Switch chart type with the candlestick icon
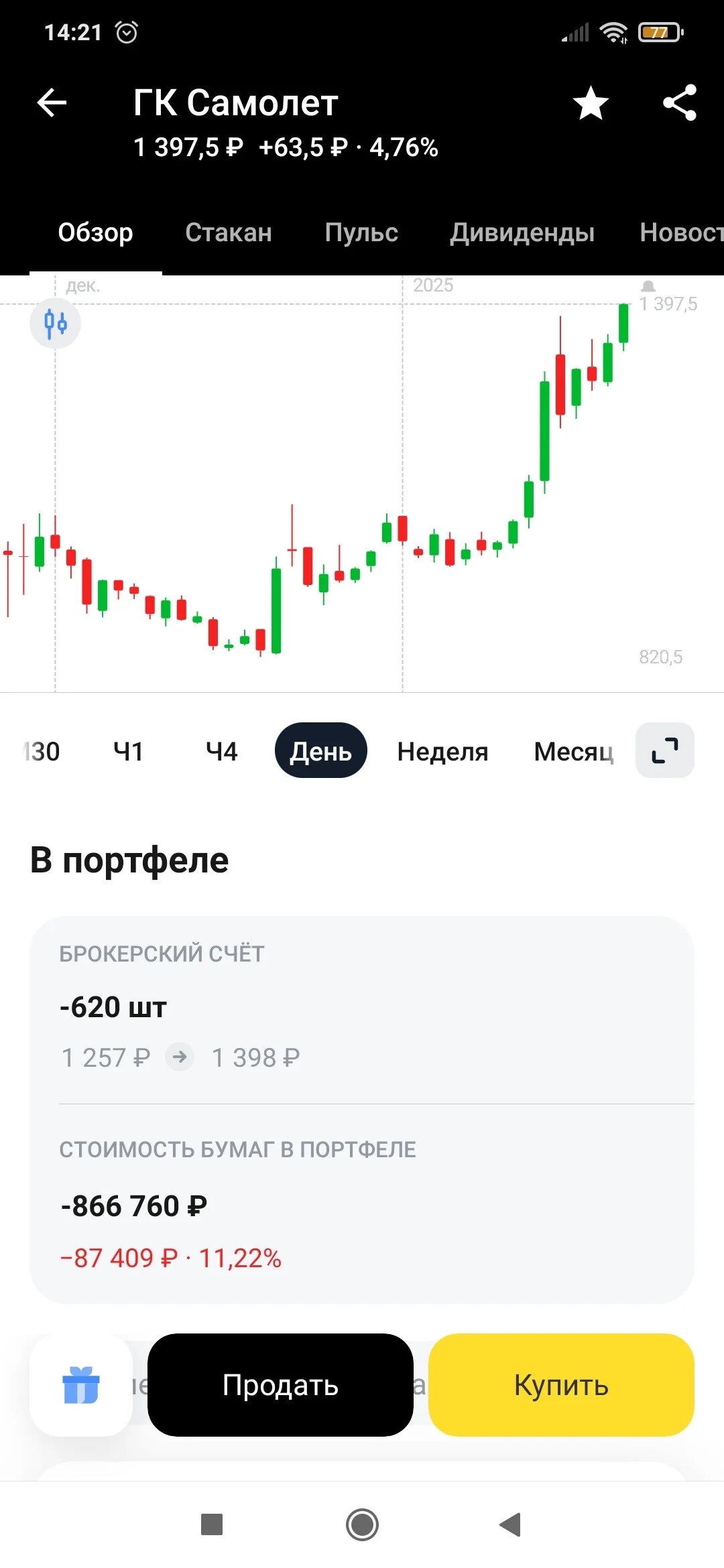Screen dimensions: 724x1568 point(56,323)
